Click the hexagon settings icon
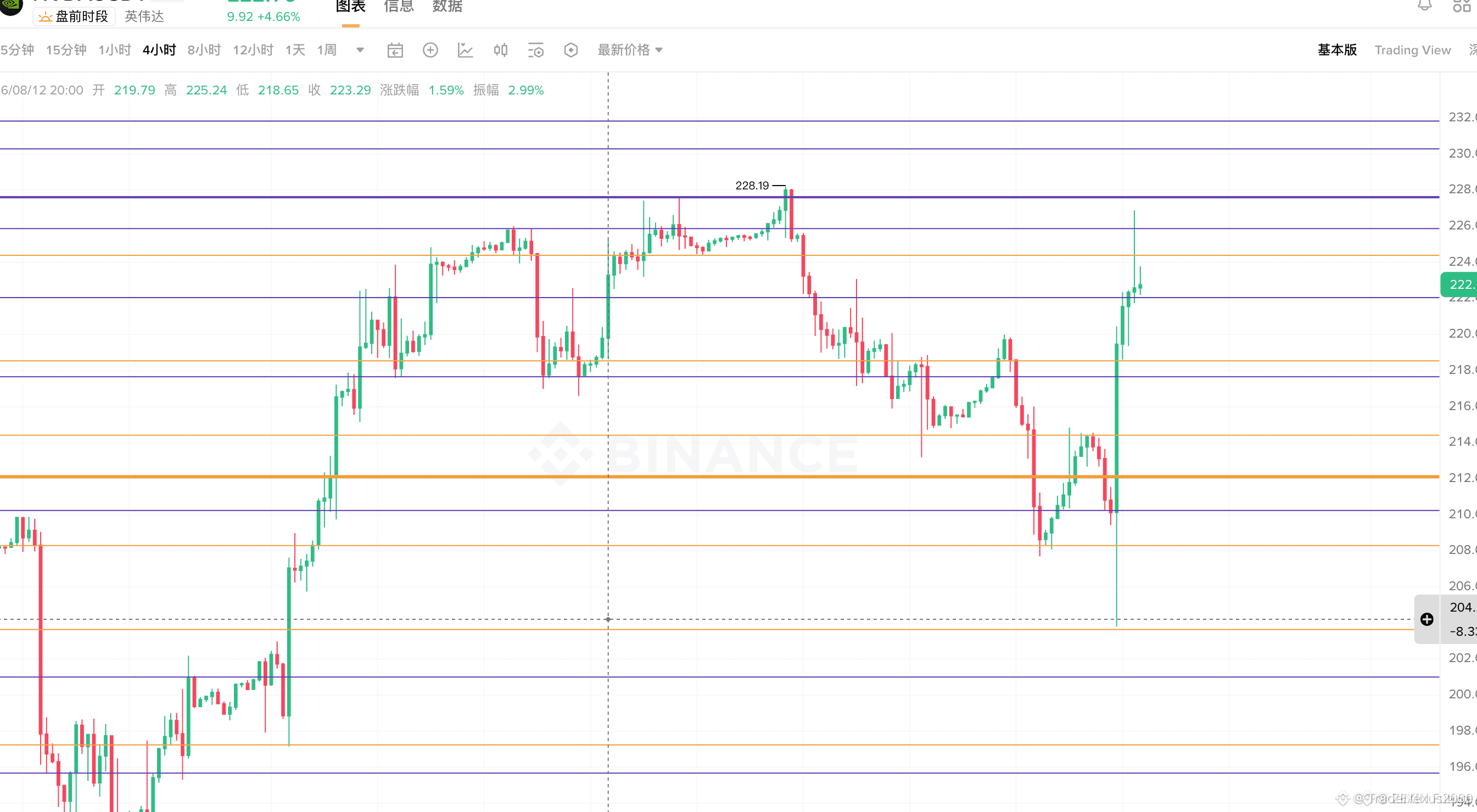The height and width of the screenshot is (812, 1477). pos(570,51)
